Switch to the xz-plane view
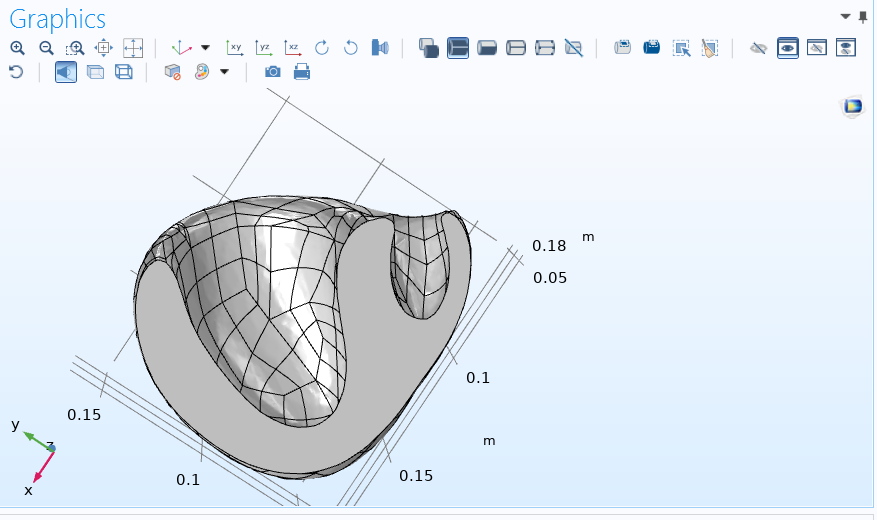Viewport: 877px width, 520px height. (293, 47)
